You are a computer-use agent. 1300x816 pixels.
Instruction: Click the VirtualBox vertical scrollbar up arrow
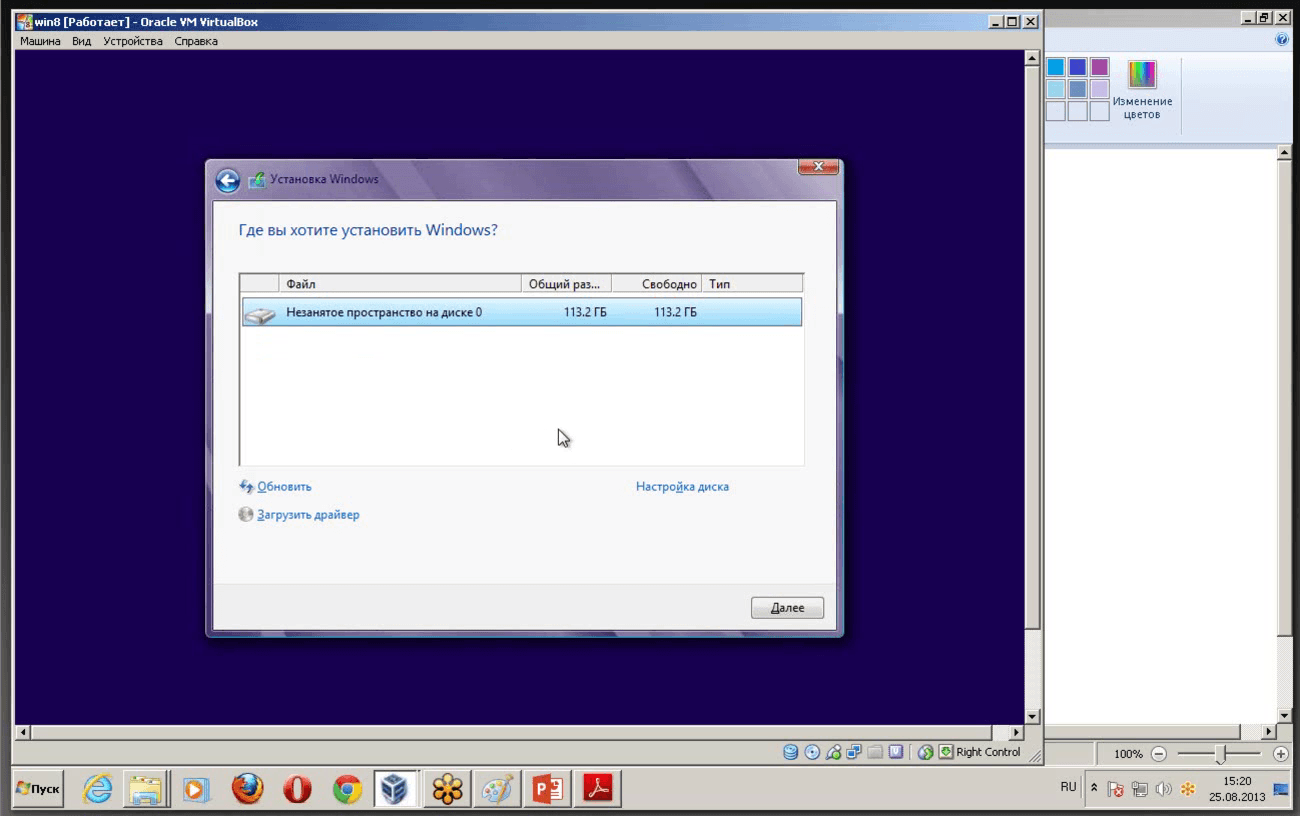1033,58
